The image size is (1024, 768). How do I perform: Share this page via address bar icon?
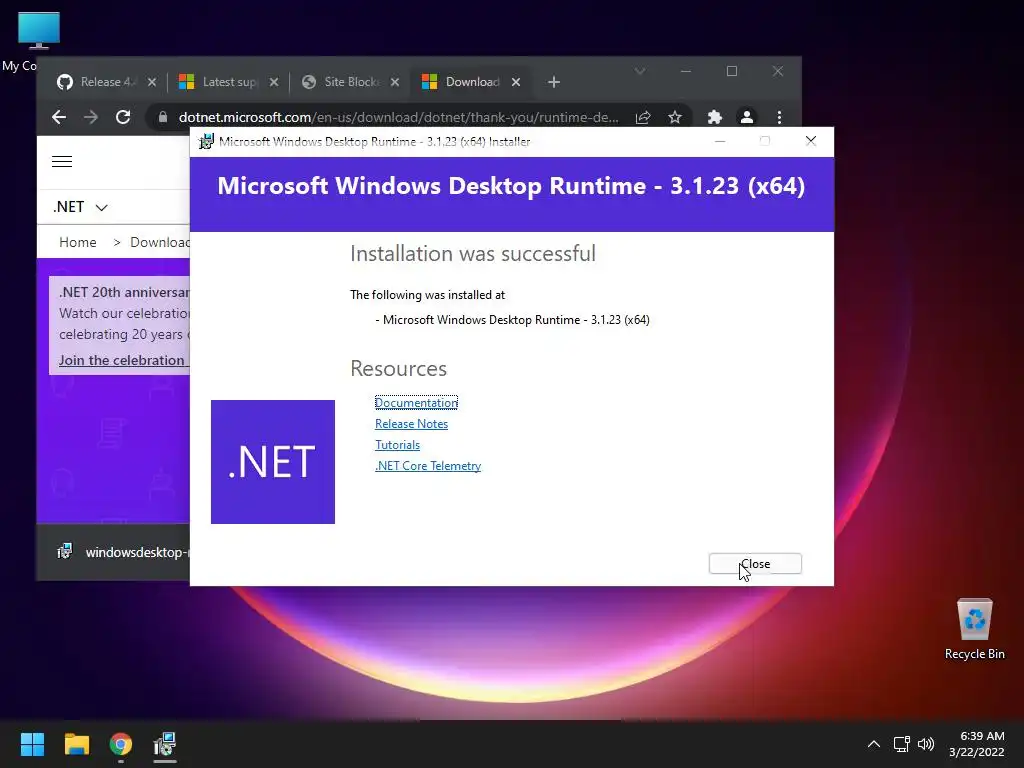coord(643,117)
